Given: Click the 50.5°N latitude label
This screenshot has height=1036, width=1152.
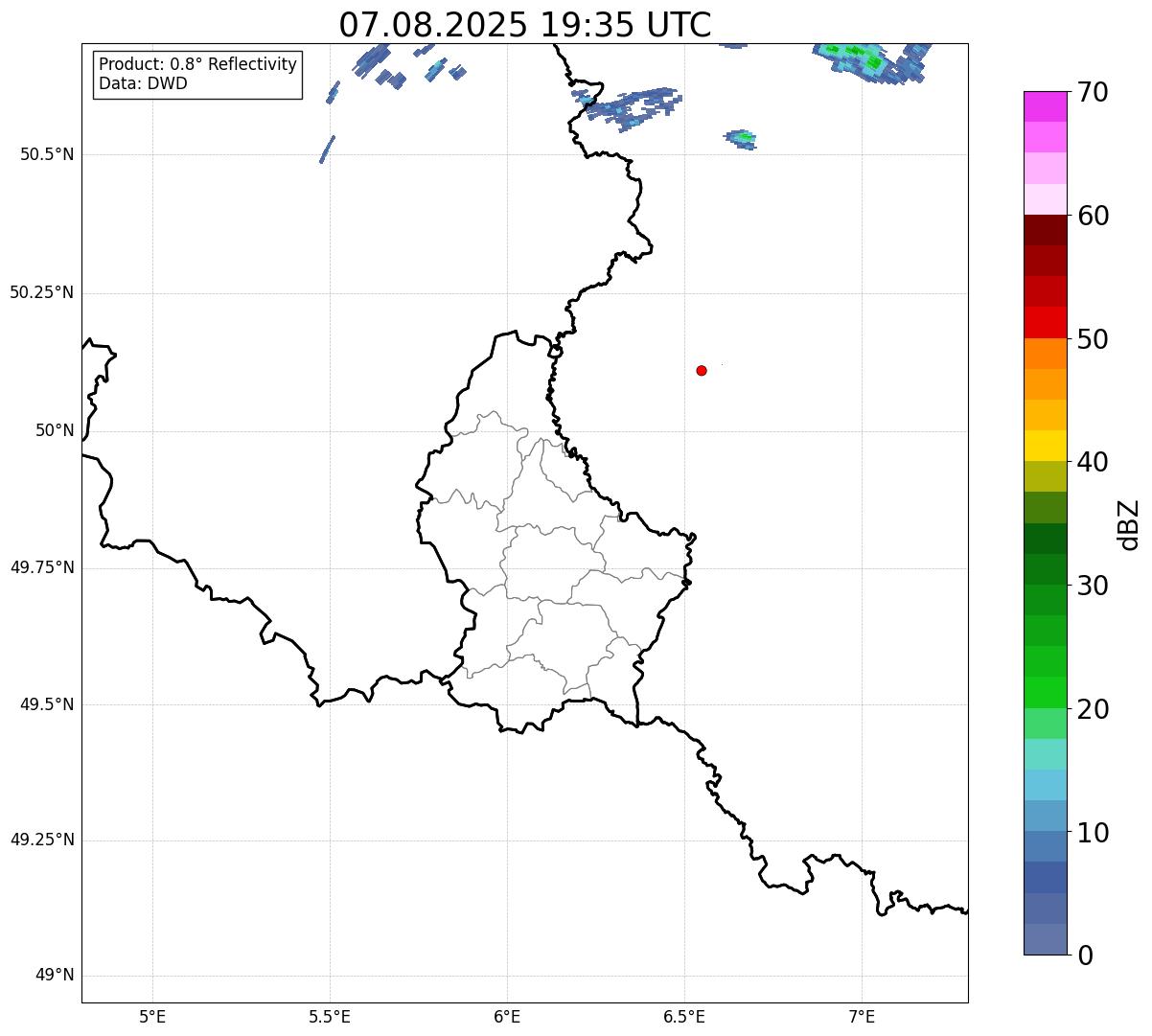Looking at the screenshot, I should point(47,155).
